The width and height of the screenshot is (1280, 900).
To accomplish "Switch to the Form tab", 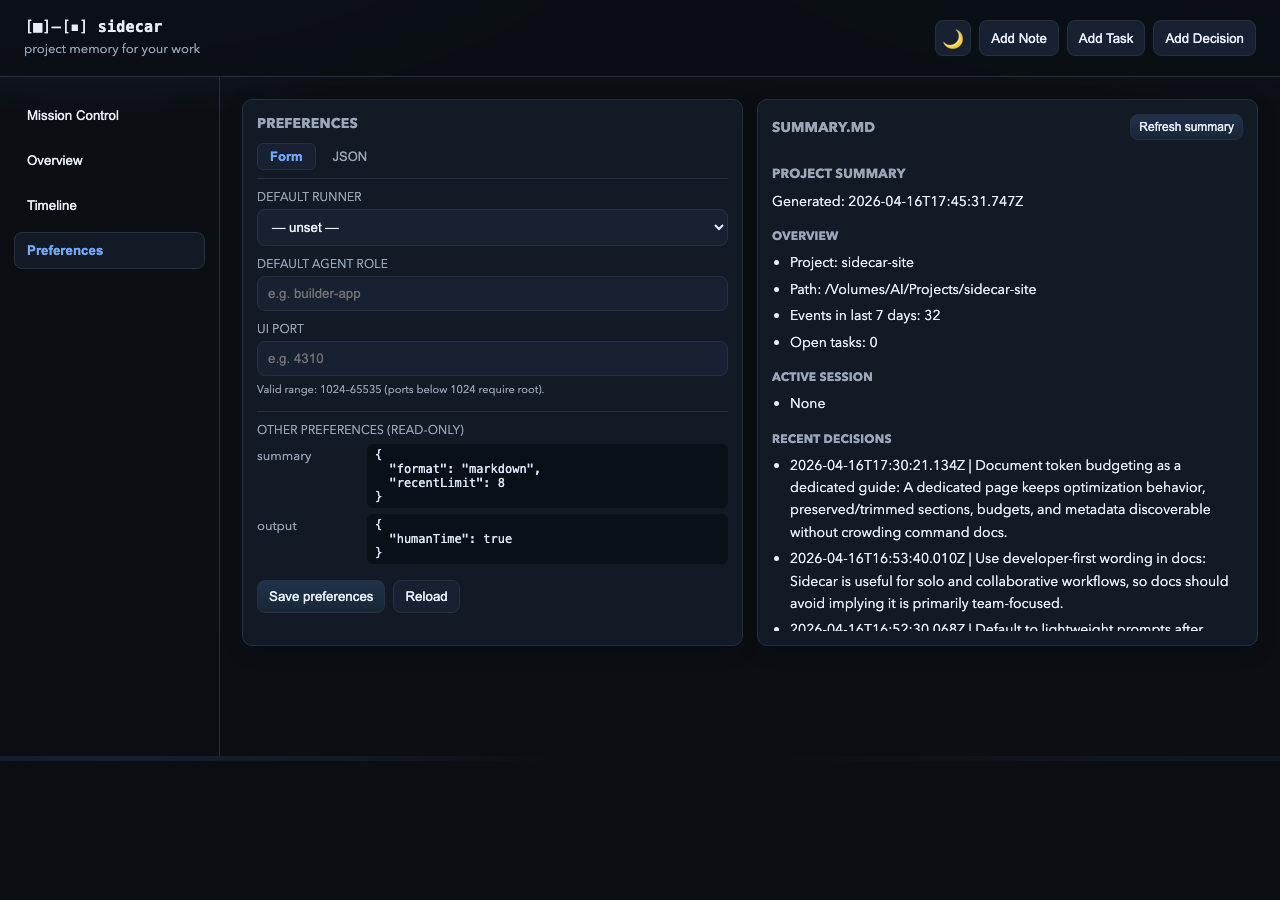I will pyautogui.click(x=286, y=157).
